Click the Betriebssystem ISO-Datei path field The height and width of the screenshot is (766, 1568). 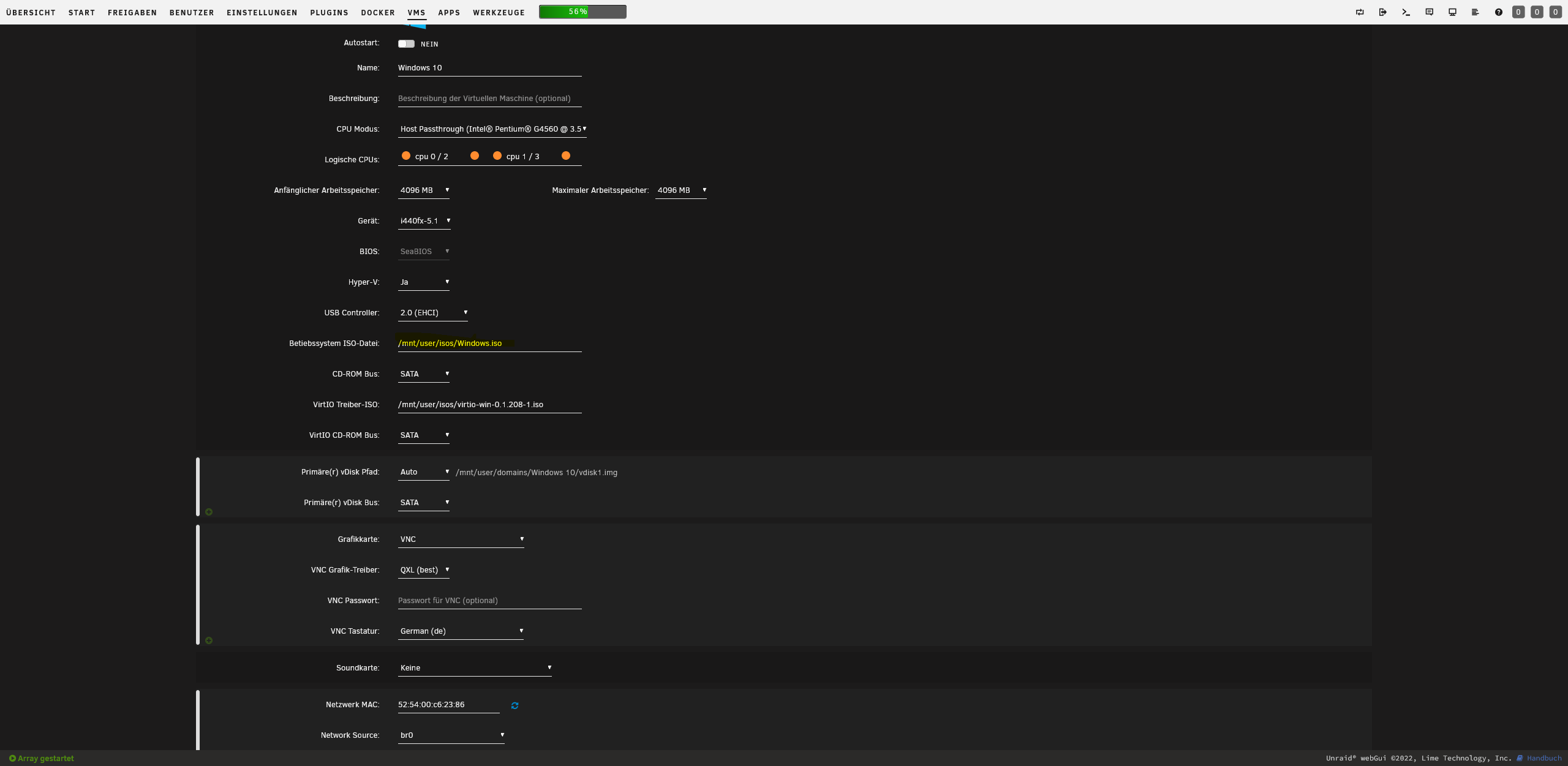pos(489,344)
